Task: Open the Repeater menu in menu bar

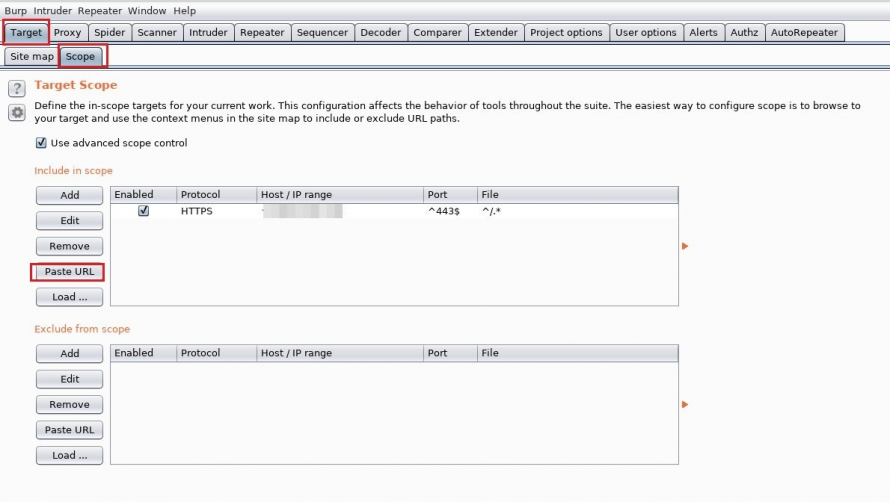Action: (99, 10)
